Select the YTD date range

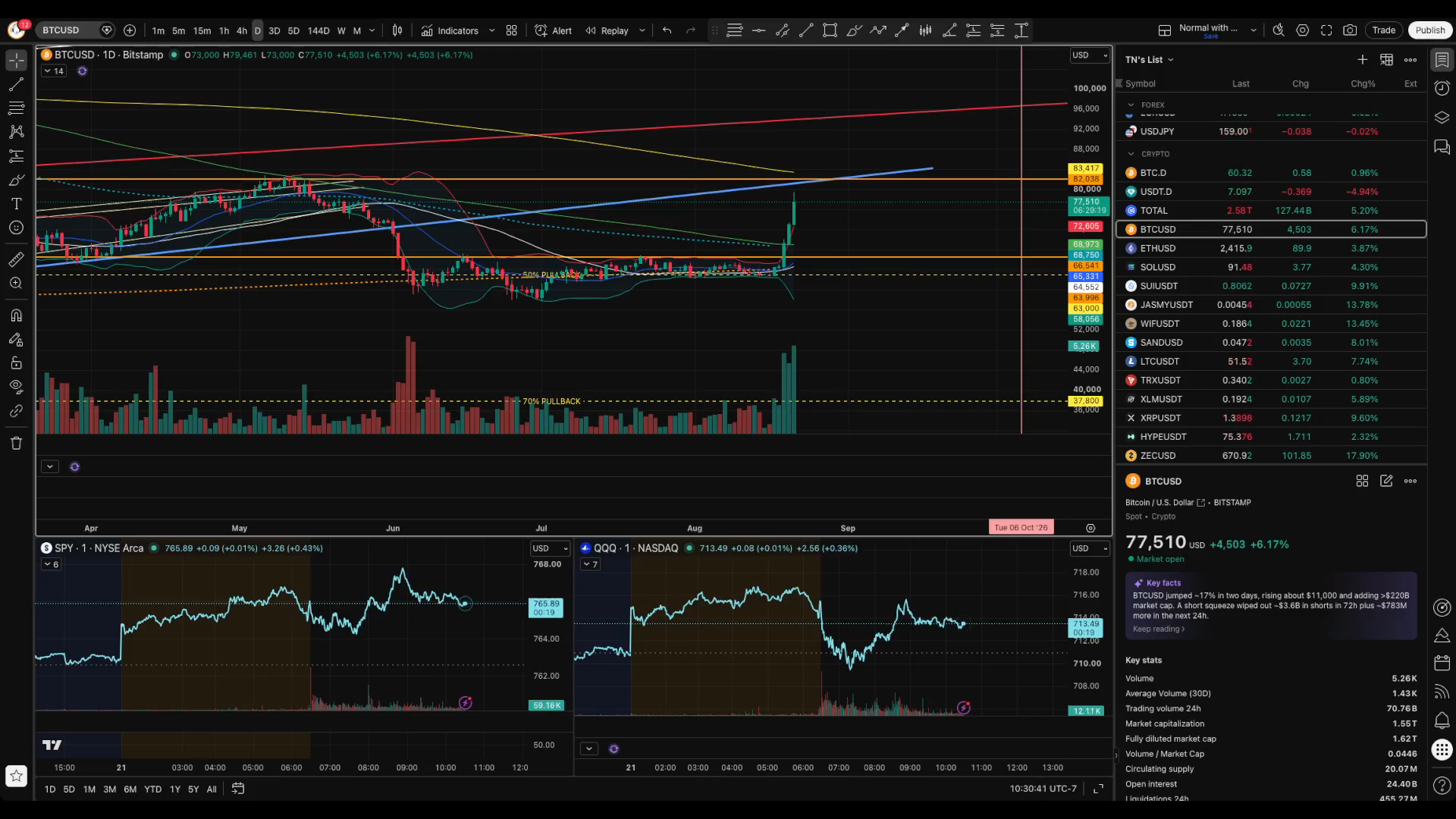tap(152, 789)
